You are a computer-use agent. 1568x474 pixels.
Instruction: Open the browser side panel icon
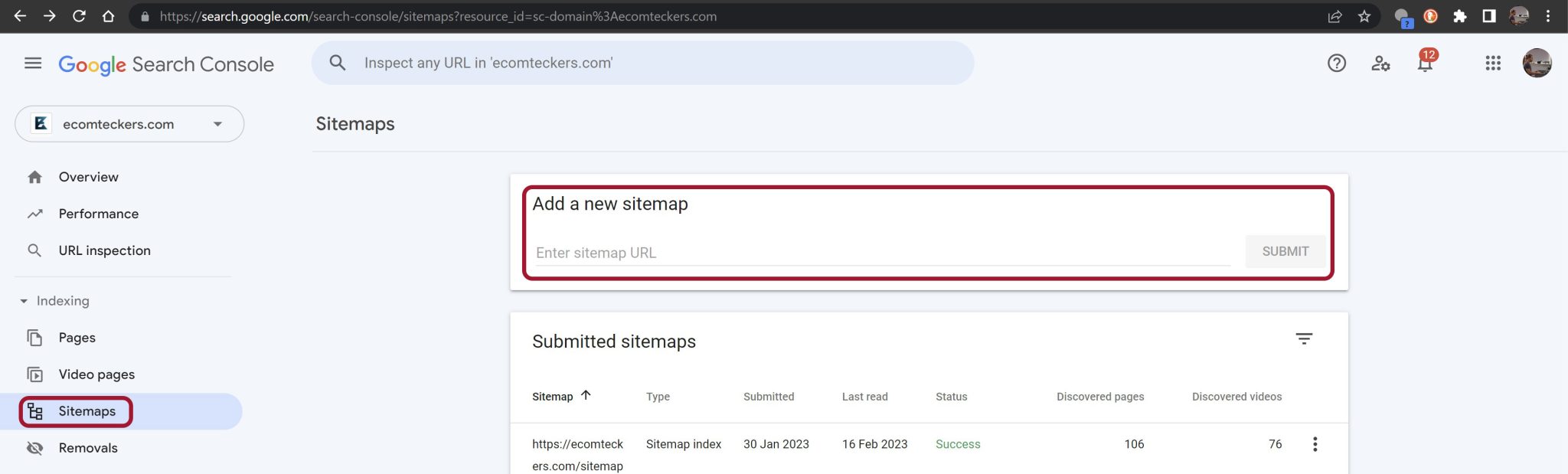point(1488,16)
